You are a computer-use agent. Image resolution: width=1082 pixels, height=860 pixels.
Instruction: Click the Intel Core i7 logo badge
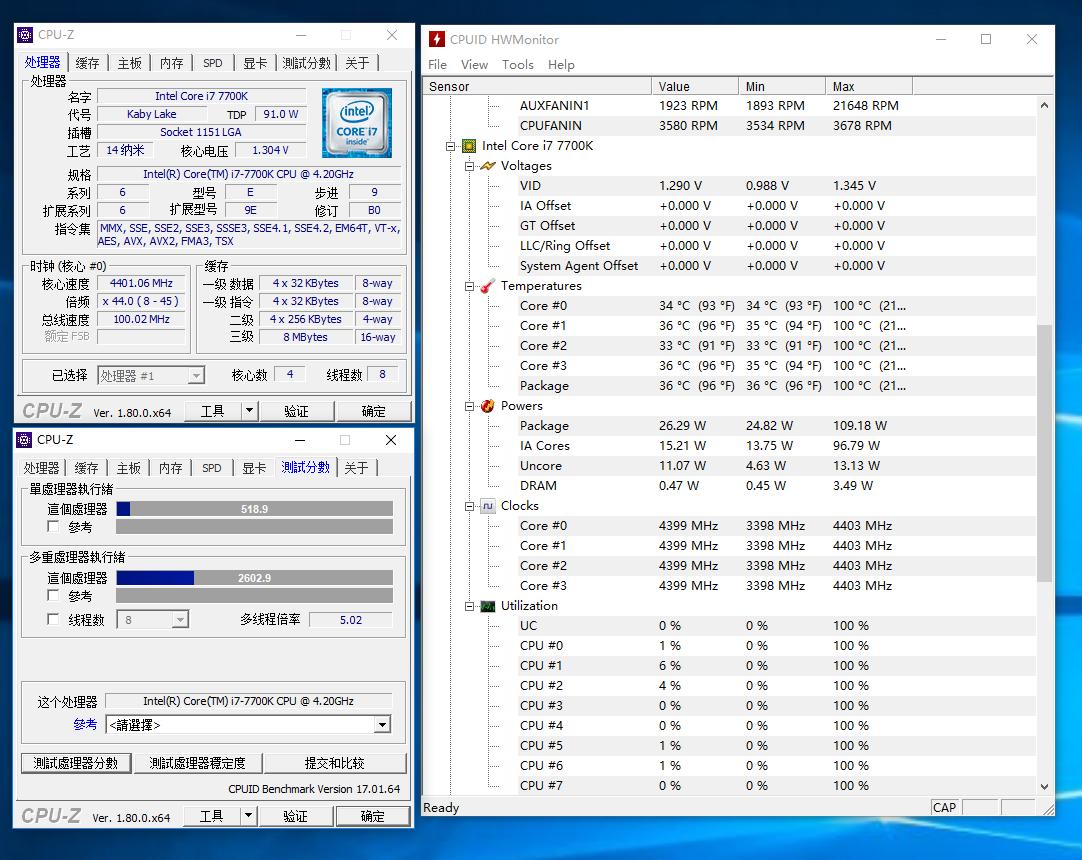[356, 122]
